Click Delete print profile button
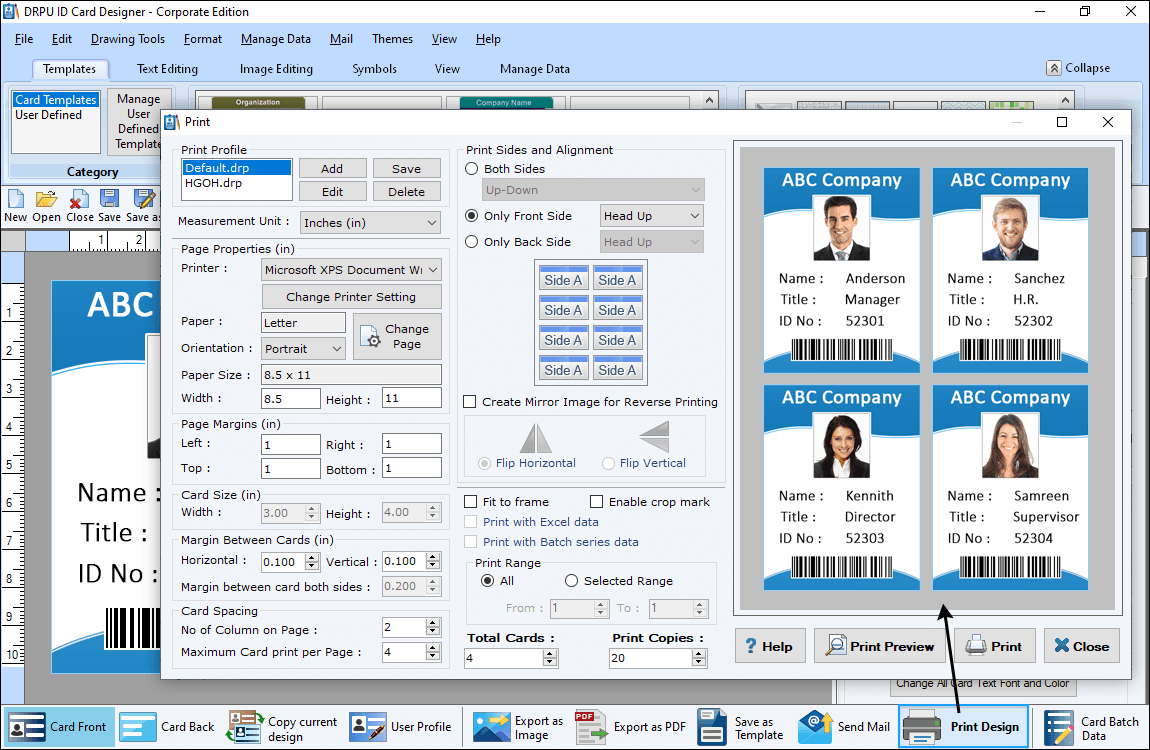 tap(406, 191)
